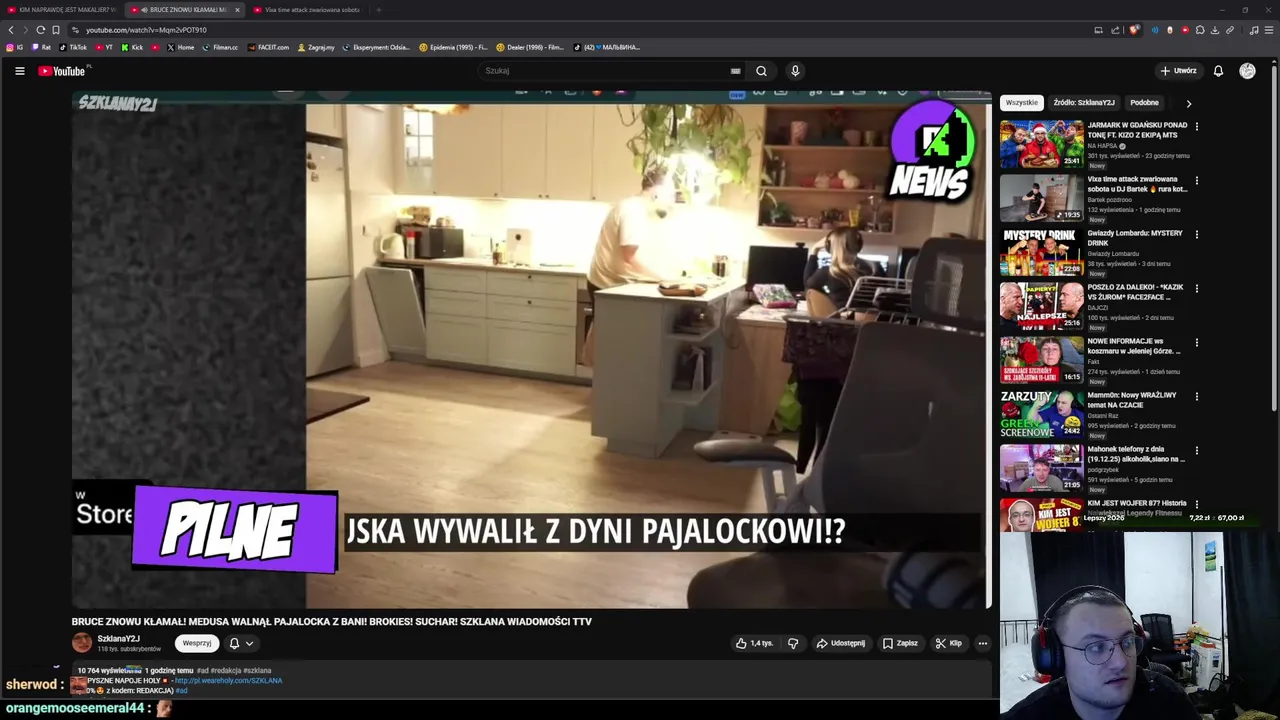Open the SzklanaY2J channel avatar

pyautogui.click(x=82, y=643)
